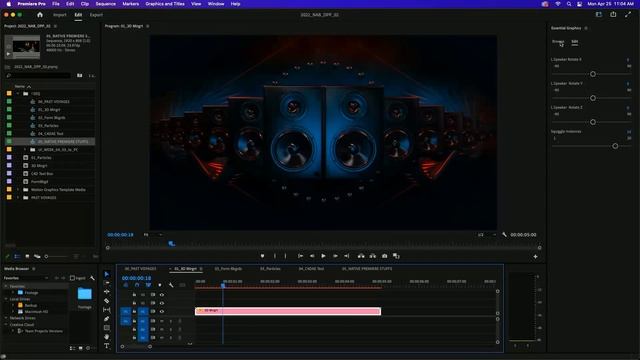This screenshot has height=360, width=640.
Task: Lock the top video track
Action: (134, 294)
